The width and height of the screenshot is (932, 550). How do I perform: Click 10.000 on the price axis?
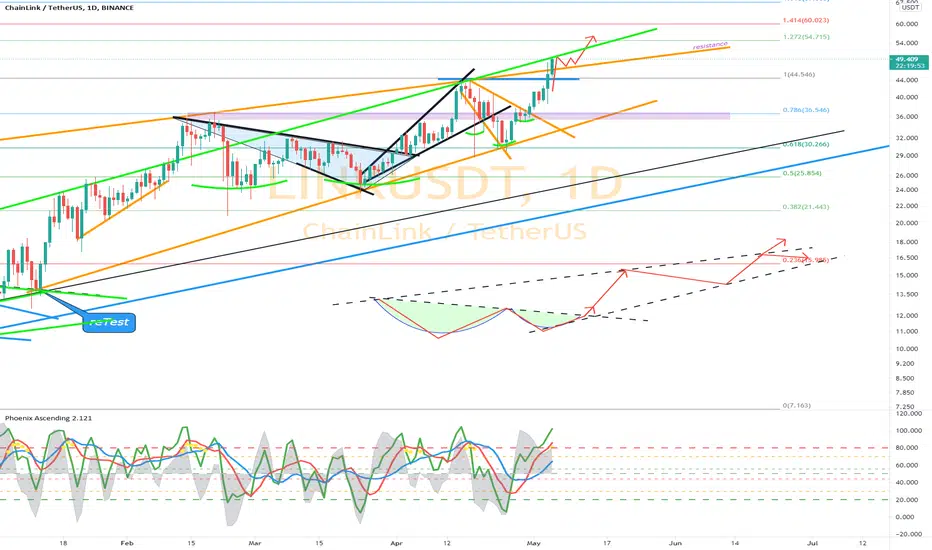[x=908, y=349]
